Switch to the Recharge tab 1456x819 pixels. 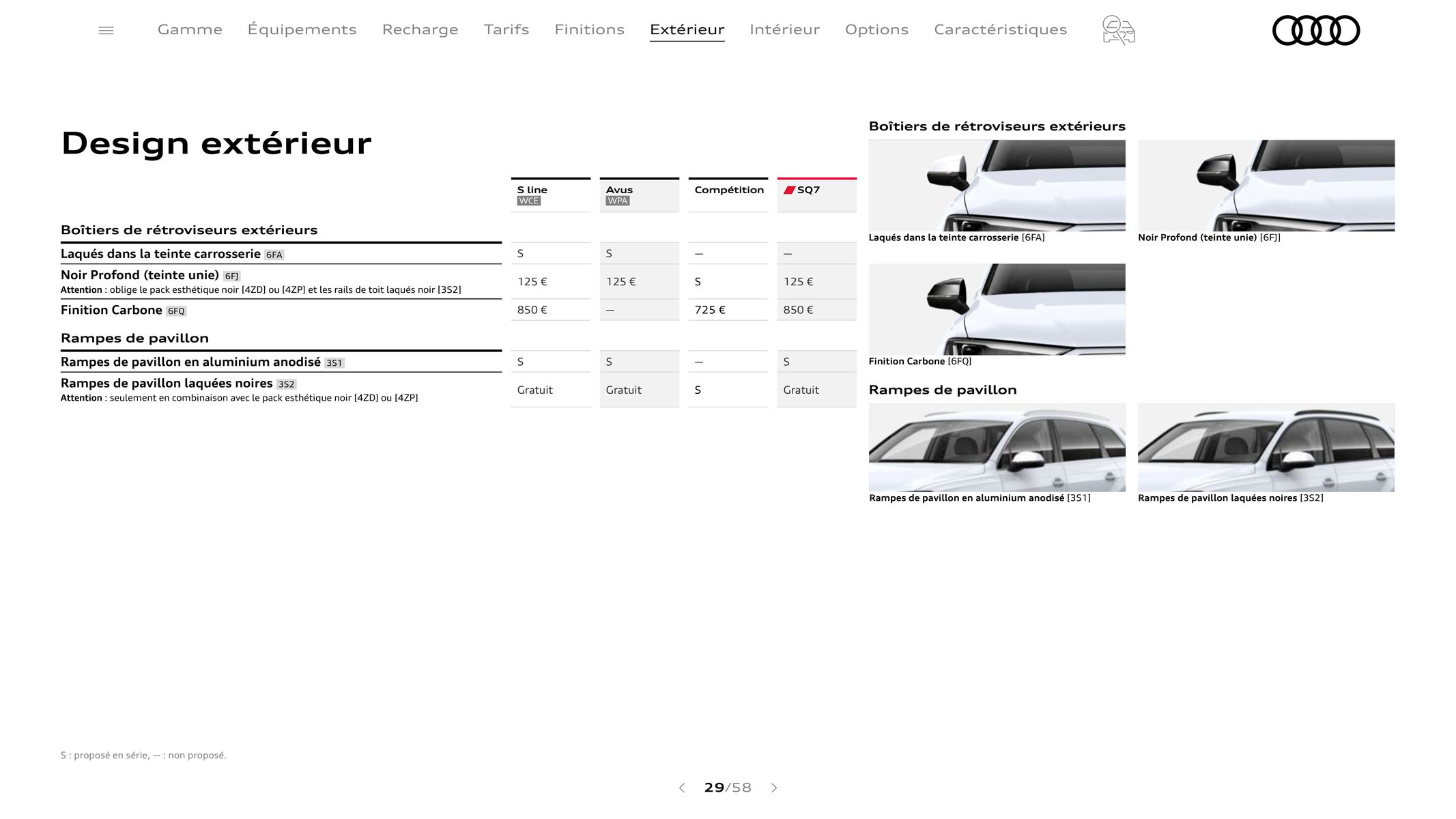(420, 29)
